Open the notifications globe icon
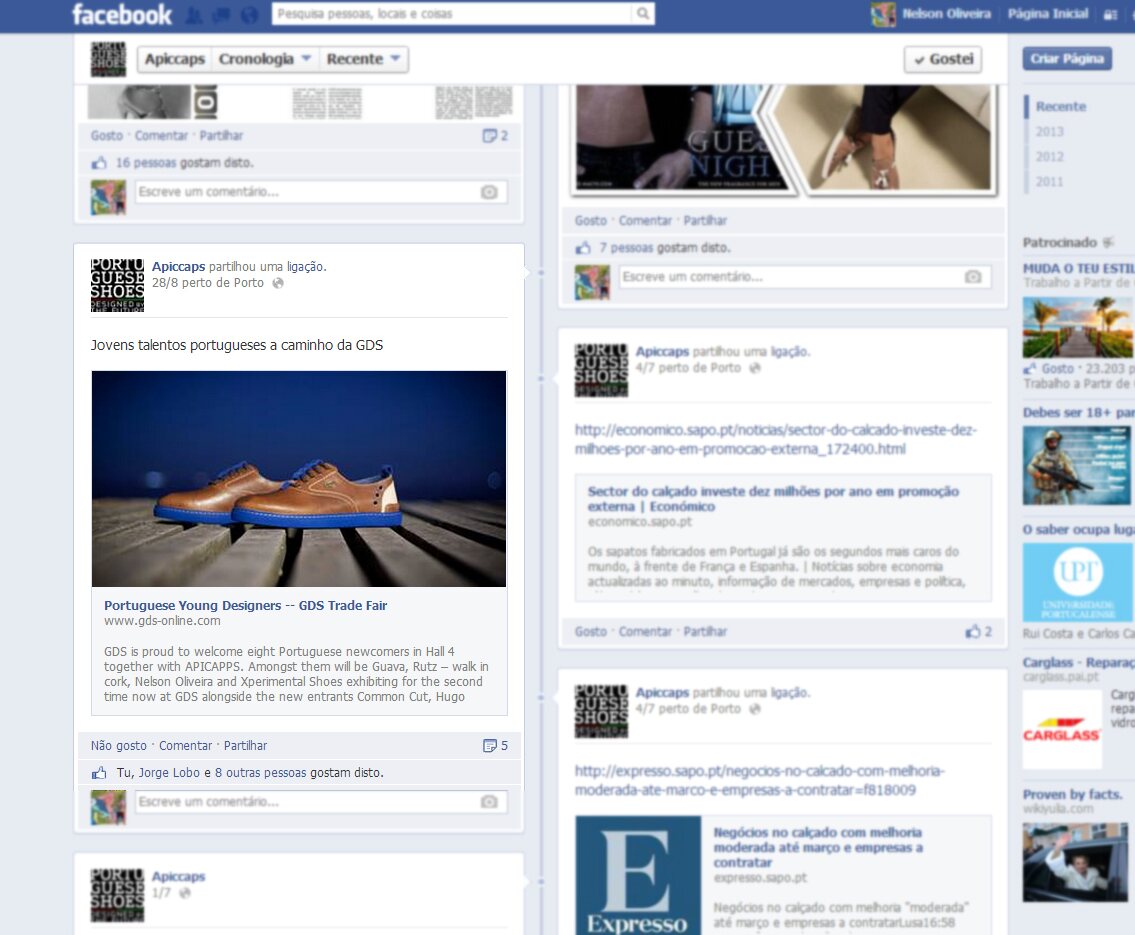1135x935 pixels. click(x=249, y=14)
